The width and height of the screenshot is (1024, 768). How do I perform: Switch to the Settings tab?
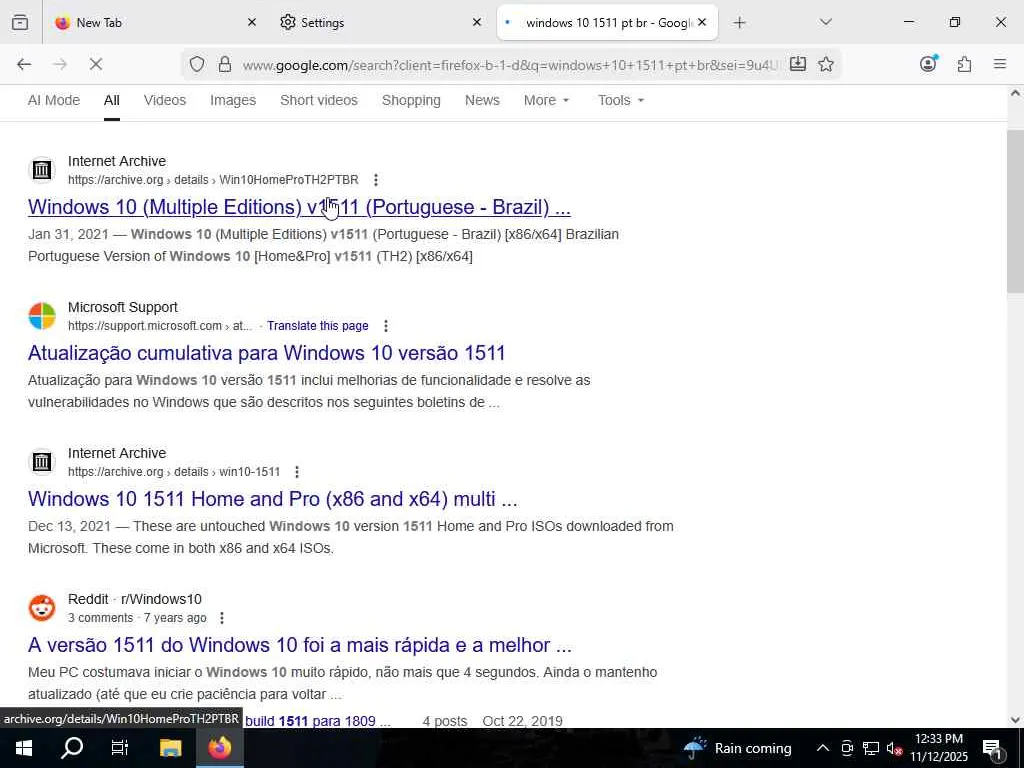380,22
